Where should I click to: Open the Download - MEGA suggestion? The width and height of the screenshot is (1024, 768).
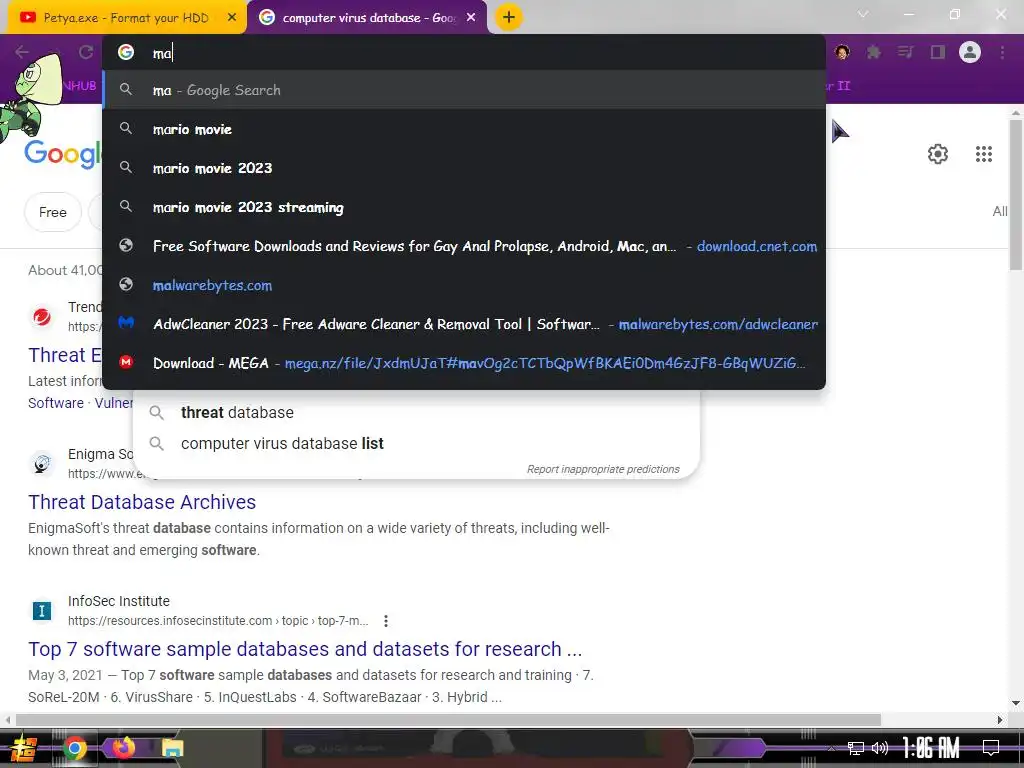(x=464, y=363)
